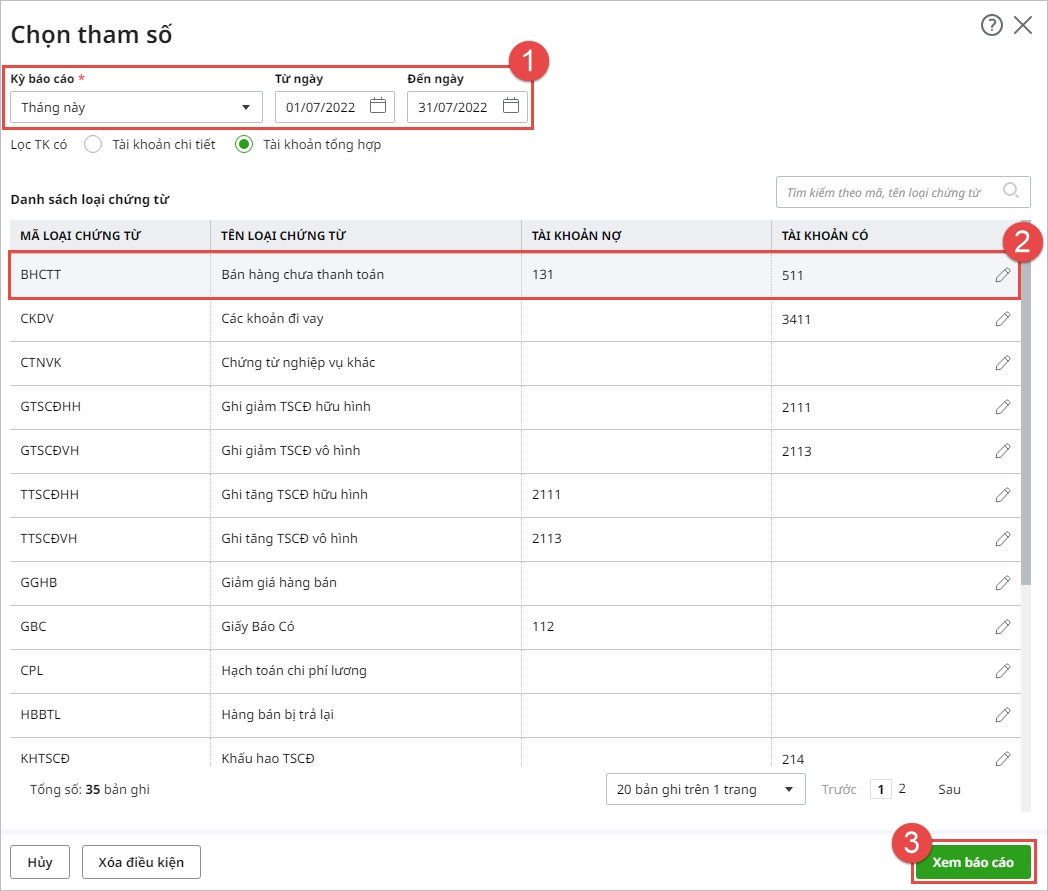Image resolution: width=1048 pixels, height=891 pixels.
Task: Select Tài khoản tổng hợp radio option
Action: tap(244, 144)
